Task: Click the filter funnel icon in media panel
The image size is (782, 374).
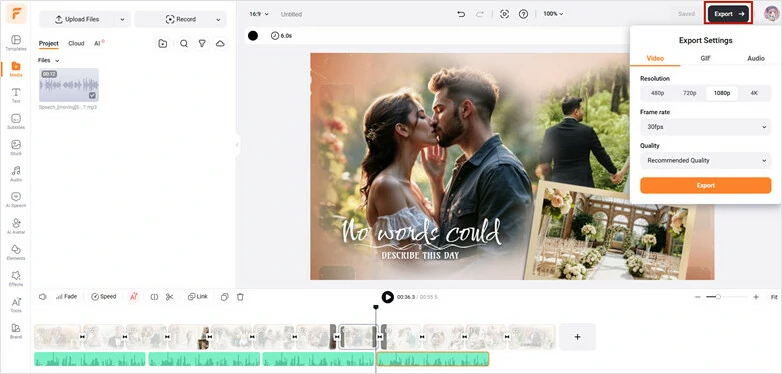Action: pos(202,43)
